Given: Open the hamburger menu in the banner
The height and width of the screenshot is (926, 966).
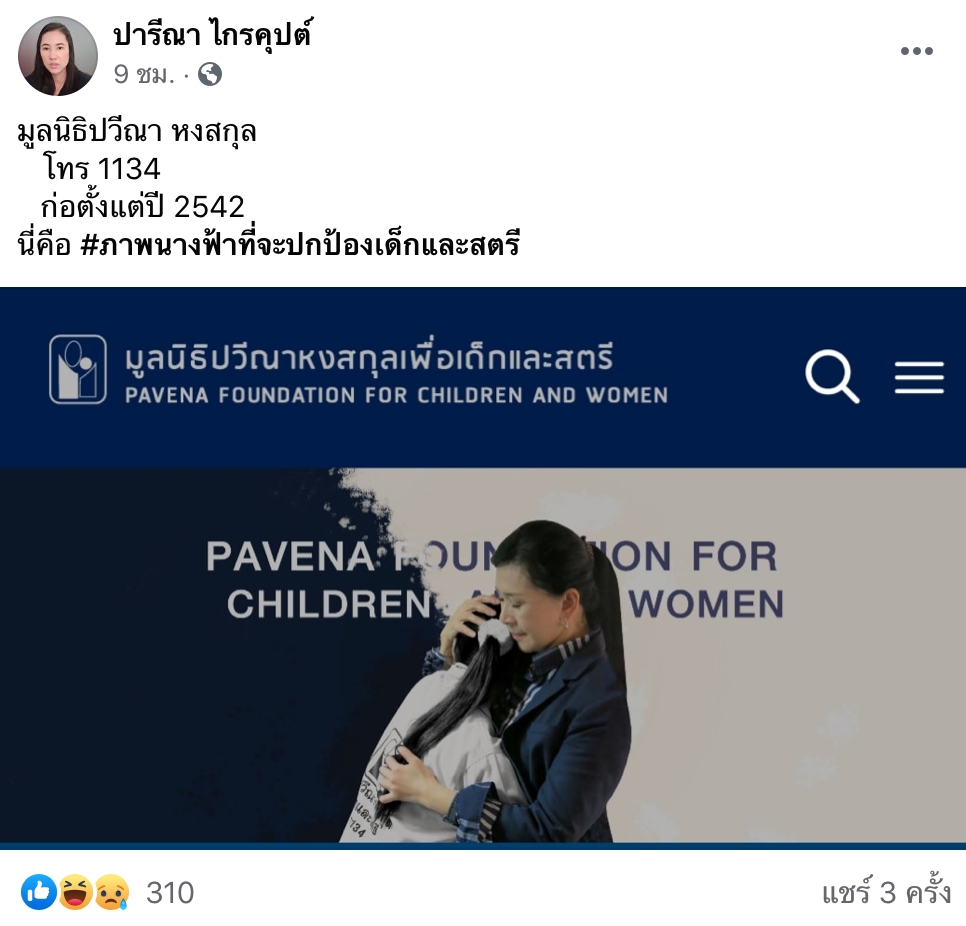Looking at the screenshot, I should [x=919, y=377].
